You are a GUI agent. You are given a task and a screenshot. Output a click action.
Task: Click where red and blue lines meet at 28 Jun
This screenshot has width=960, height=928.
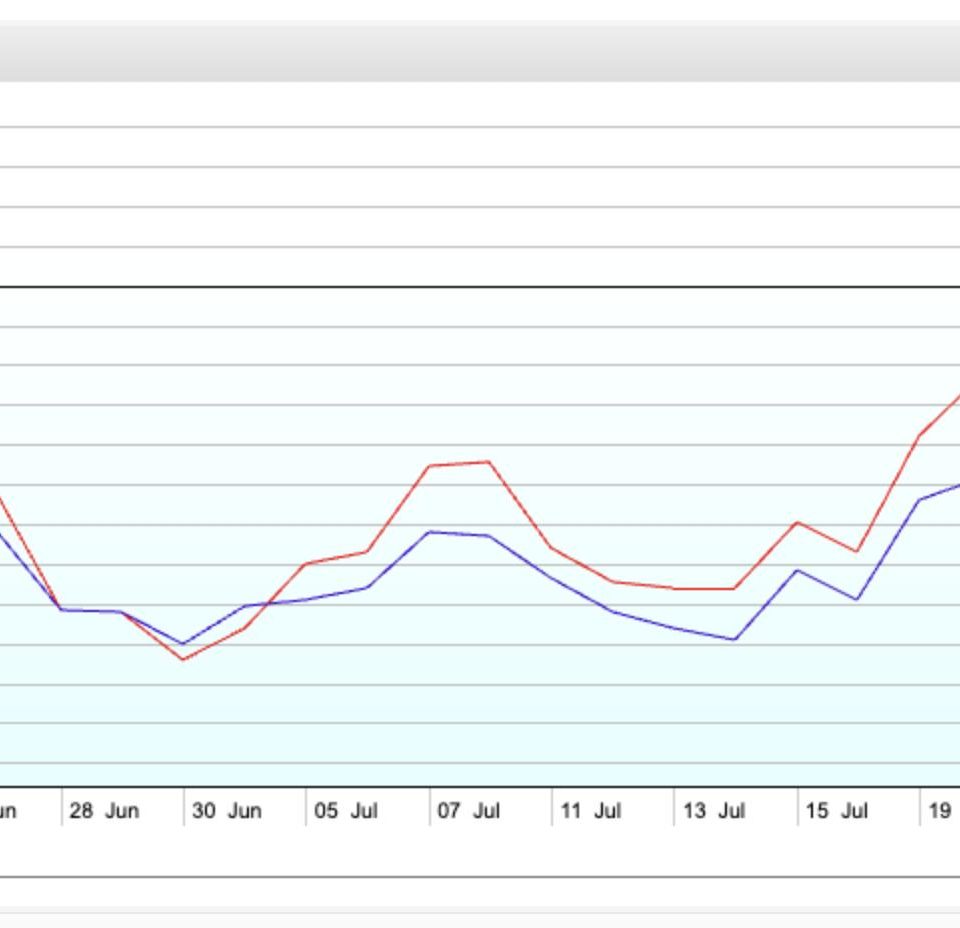click(x=62, y=609)
